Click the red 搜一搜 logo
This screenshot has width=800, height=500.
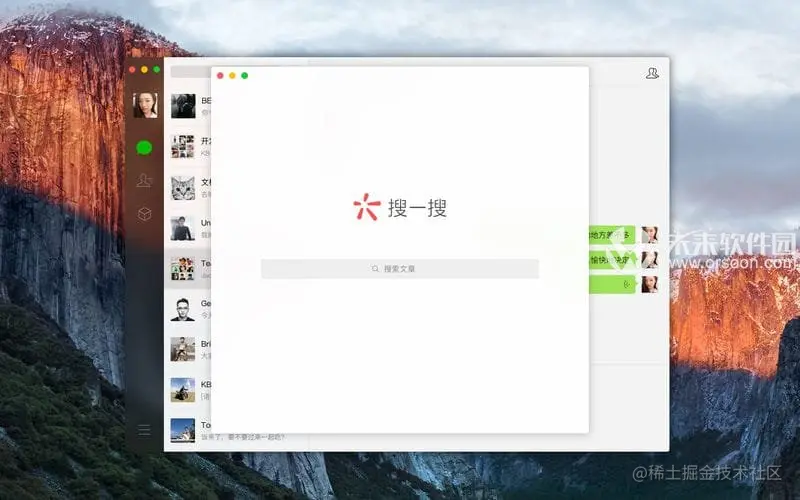pos(367,207)
